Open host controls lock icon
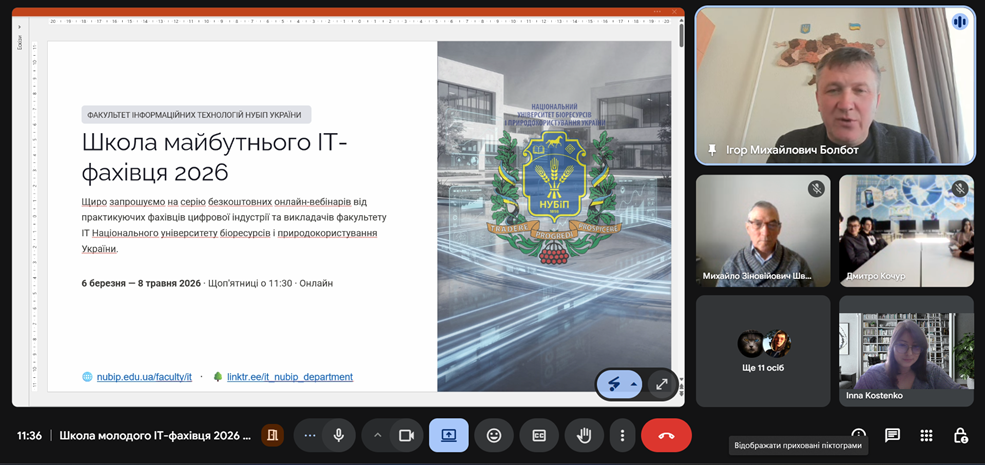 click(x=960, y=435)
